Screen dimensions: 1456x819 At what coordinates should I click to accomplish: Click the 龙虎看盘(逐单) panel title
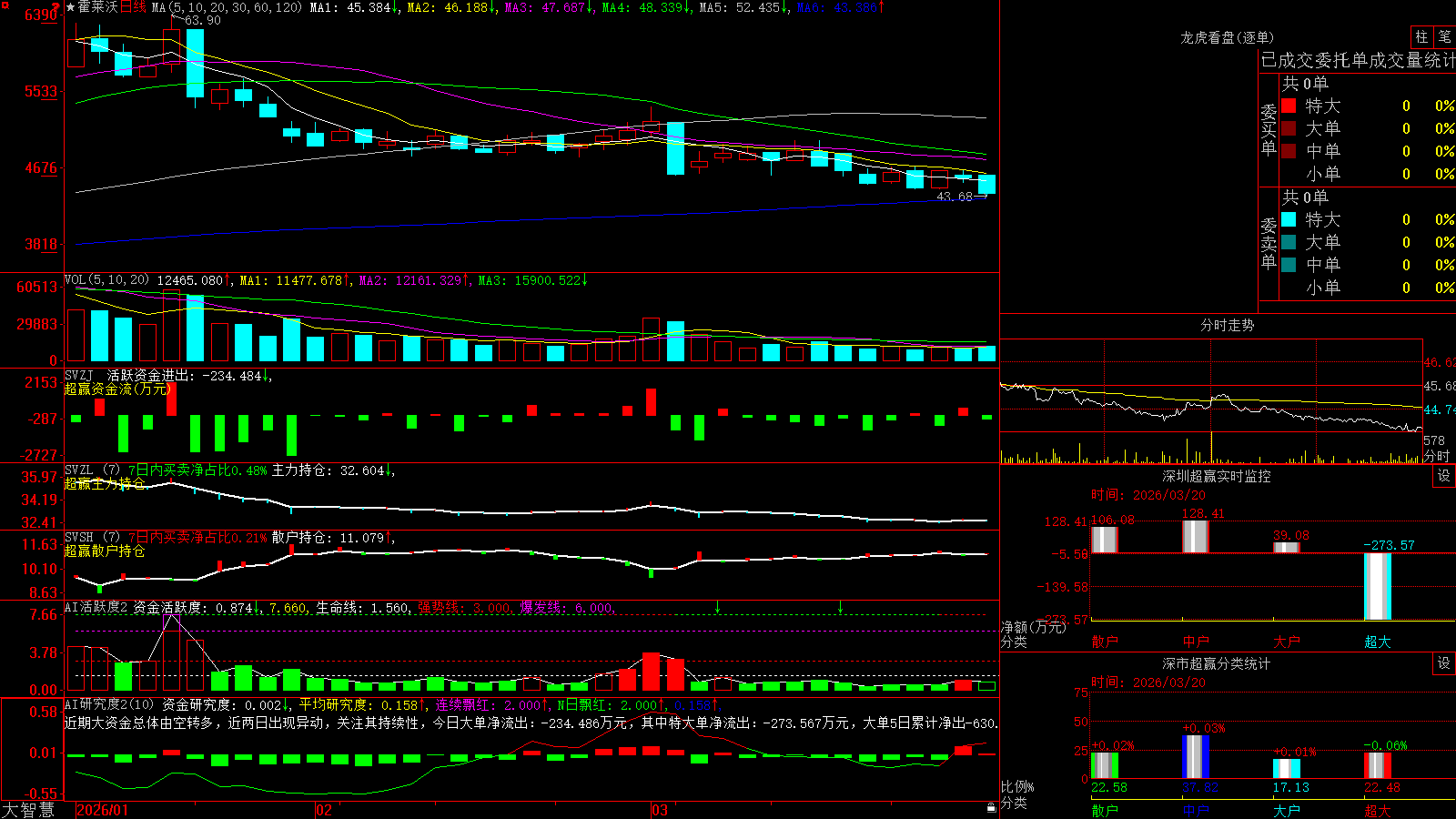[1227, 37]
